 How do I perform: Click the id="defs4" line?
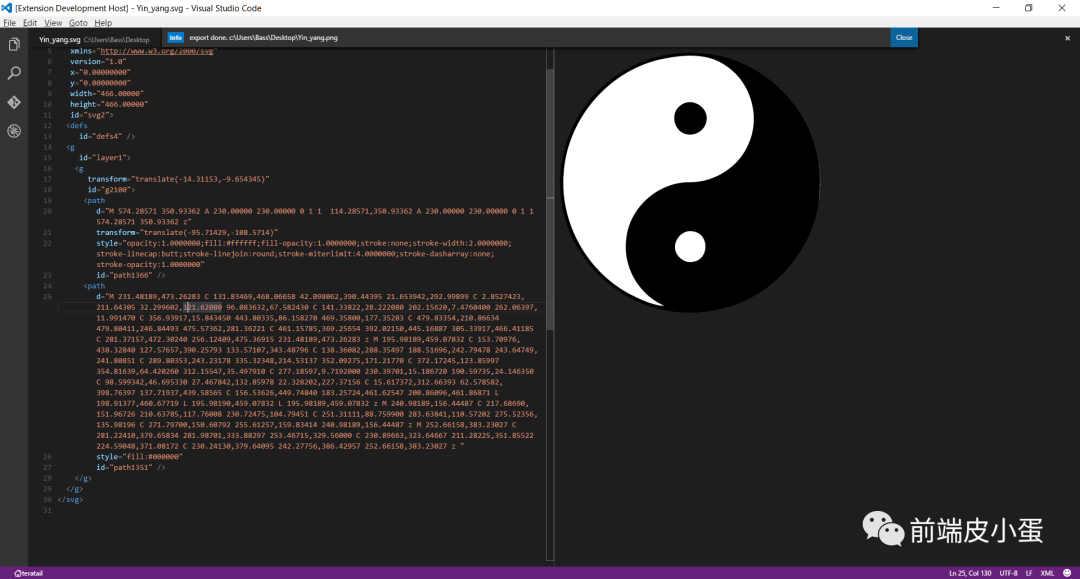107,136
